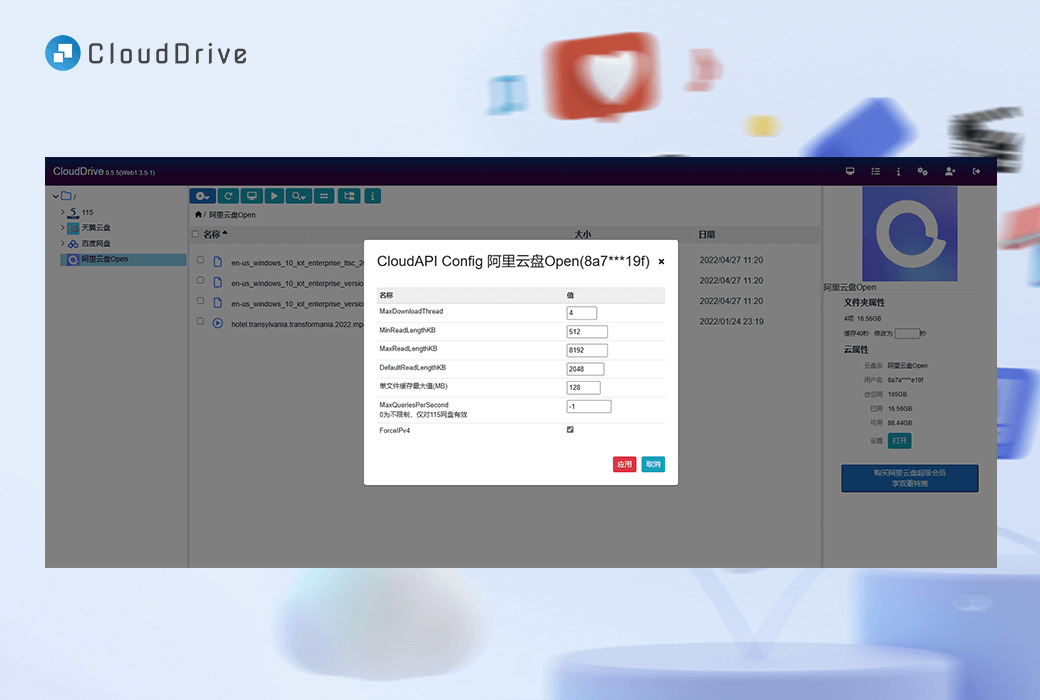This screenshot has height=700, width=1040.
Task: Close the CloudAPI Config dialog
Action: pyautogui.click(x=661, y=262)
